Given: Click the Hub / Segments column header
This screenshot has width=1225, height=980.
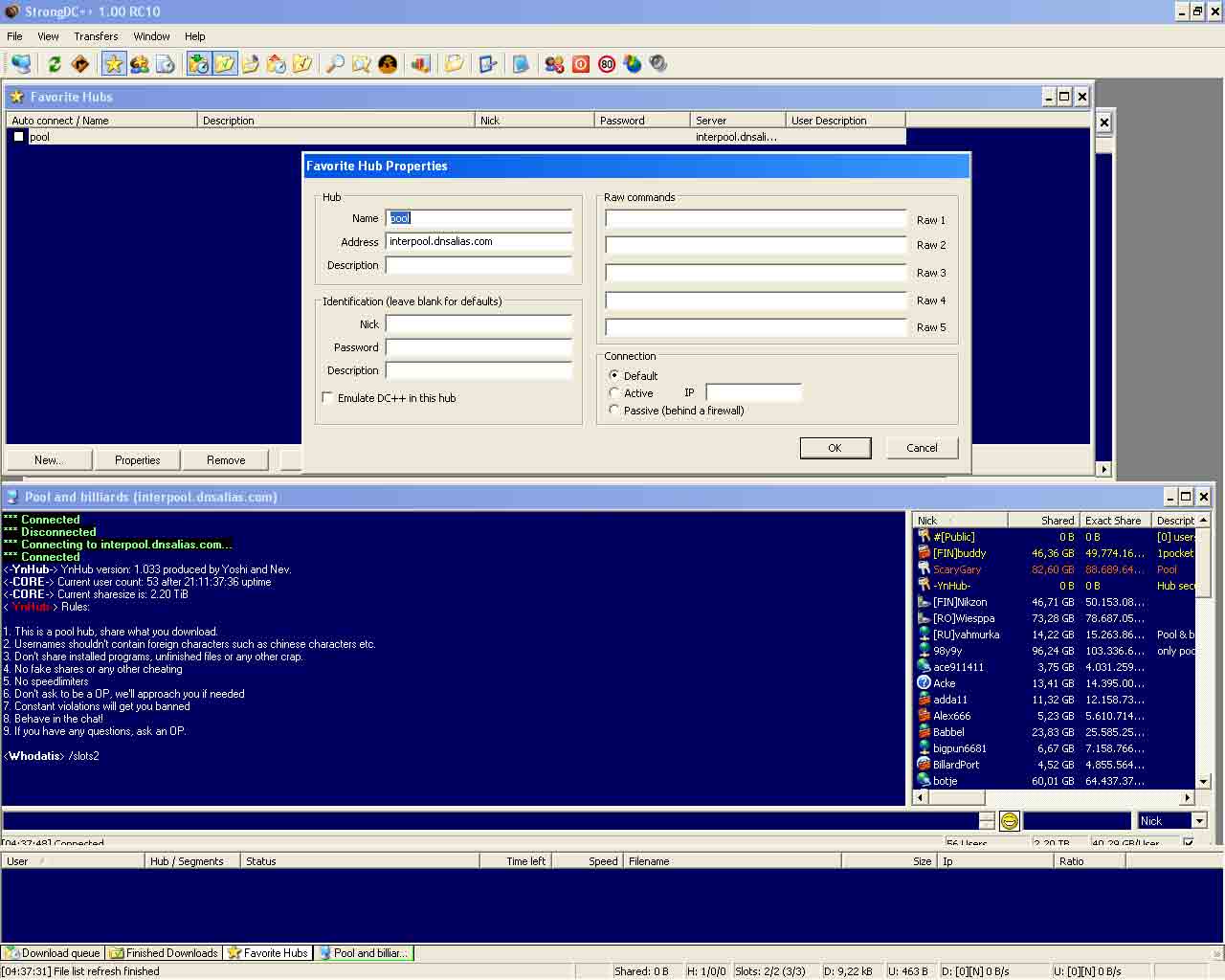Looking at the screenshot, I should point(191,861).
